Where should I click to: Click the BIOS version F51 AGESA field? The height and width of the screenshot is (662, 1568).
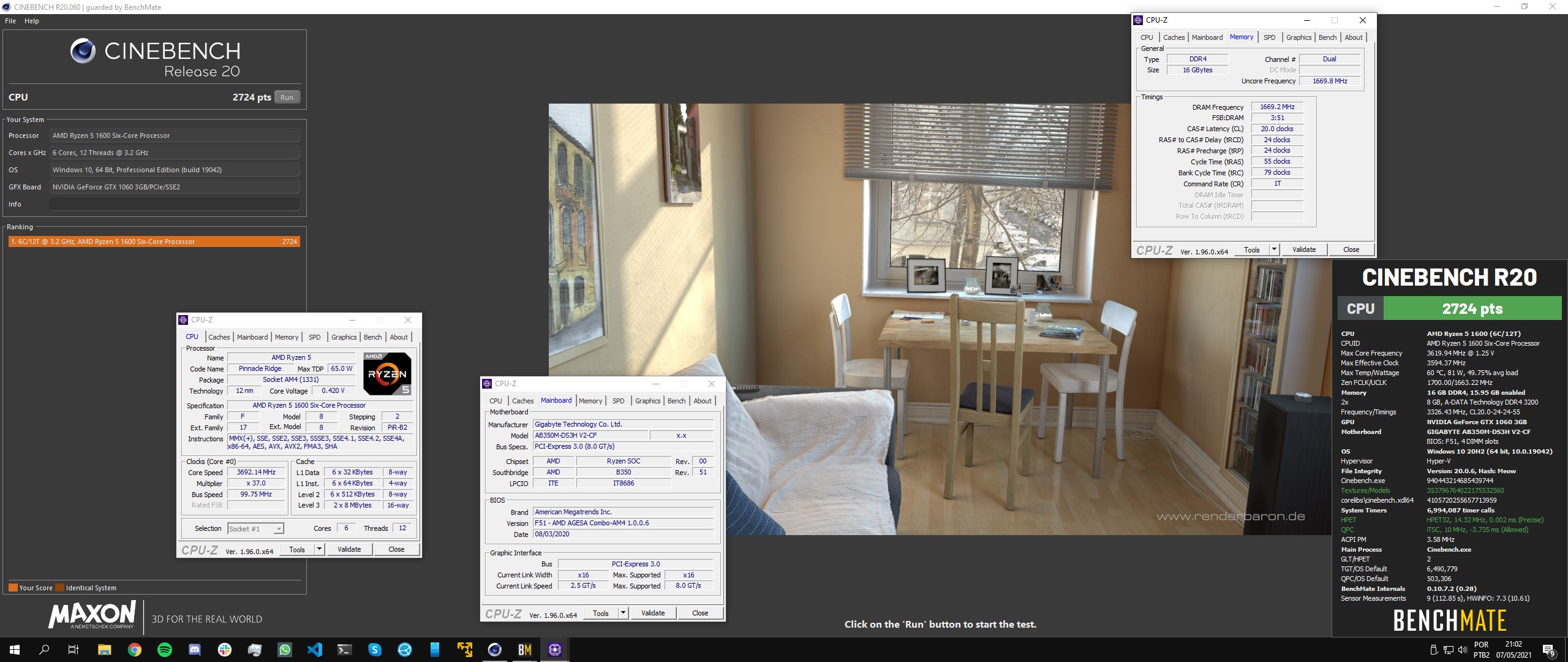click(x=623, y=523)
